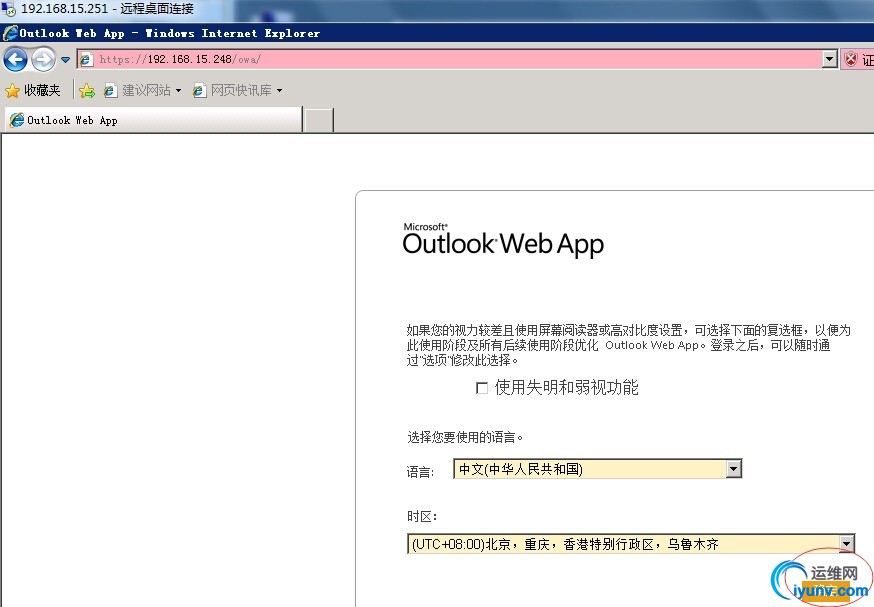Select the Outlook Web App browser tab
Image resolution: width=874 pixels, height=607 pixels.
point(154,120)
